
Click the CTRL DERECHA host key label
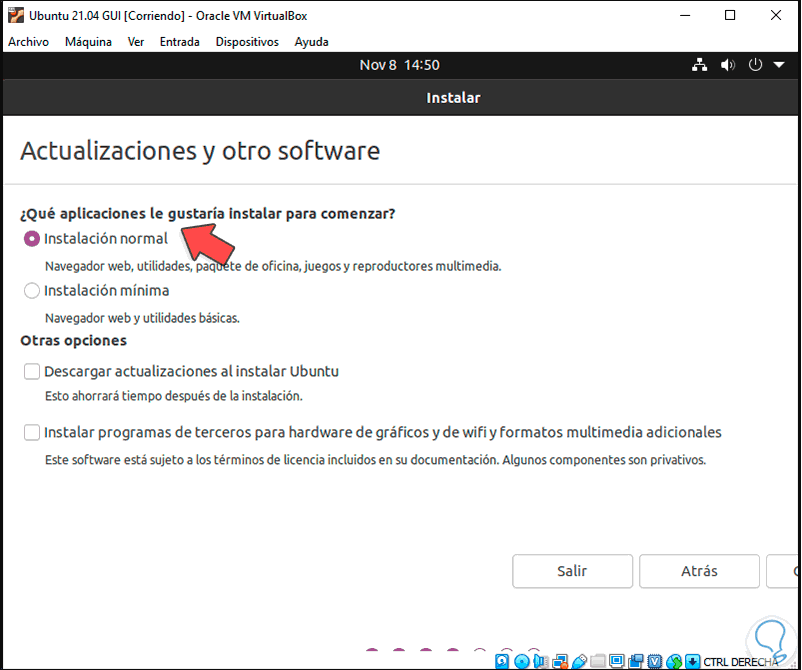741,662
